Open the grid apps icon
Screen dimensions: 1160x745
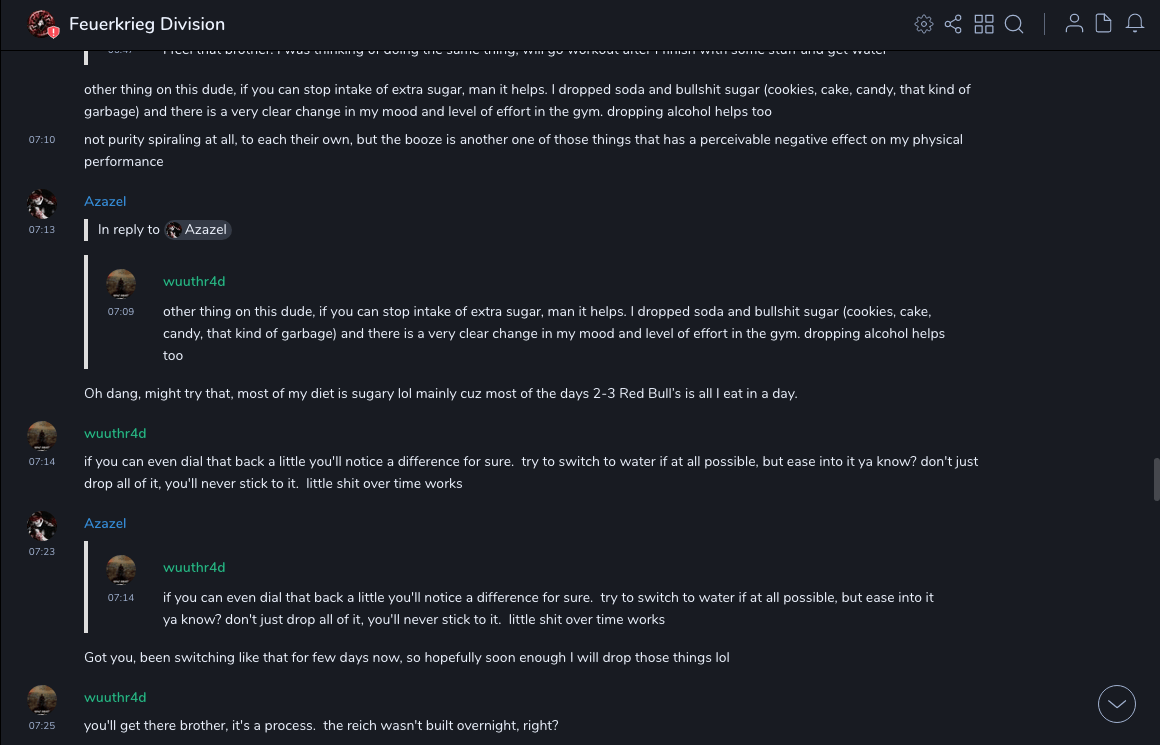984,24
